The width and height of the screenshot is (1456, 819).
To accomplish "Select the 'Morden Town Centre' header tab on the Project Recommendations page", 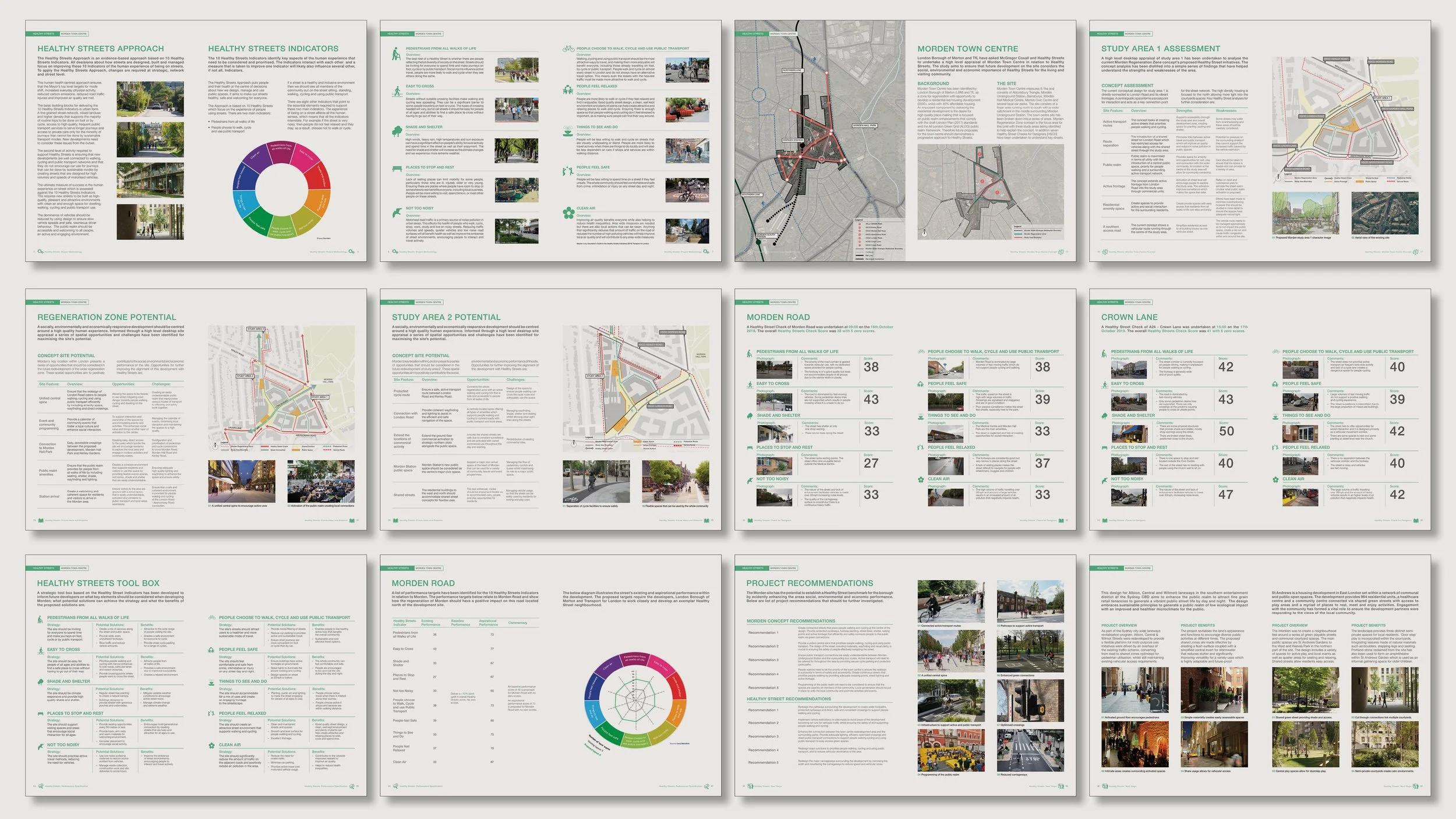I will click(783, 568).
